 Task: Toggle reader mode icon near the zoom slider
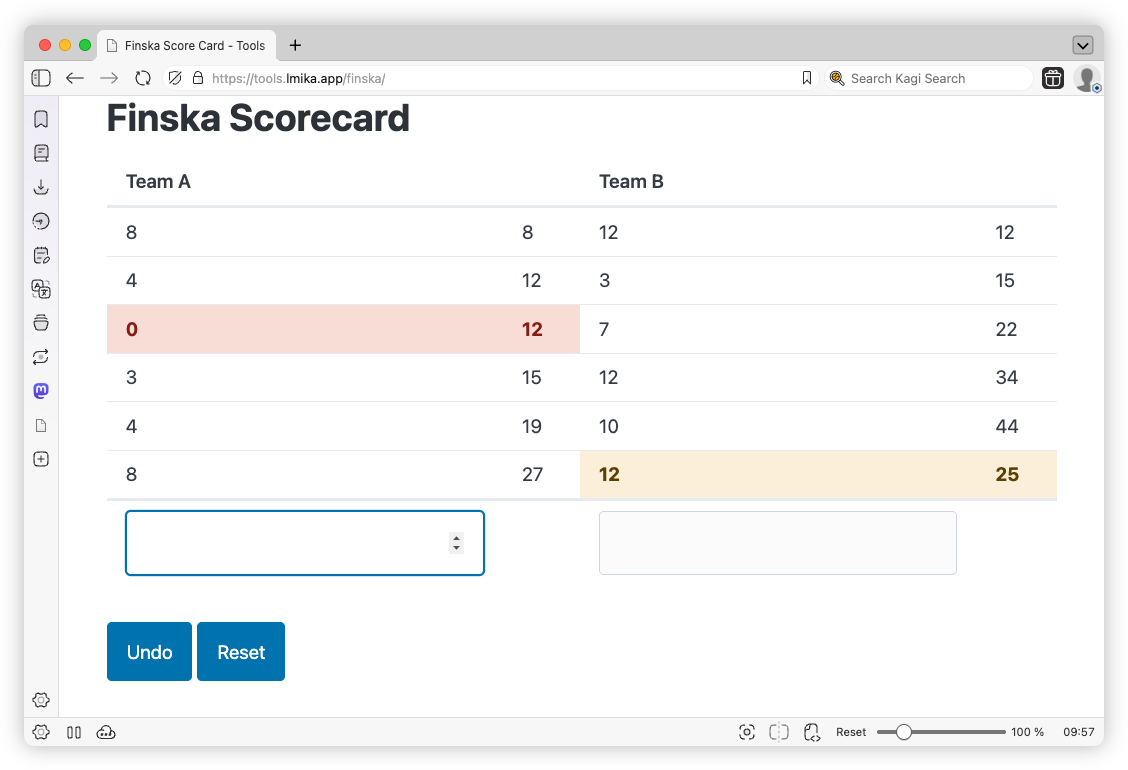click(779, 732)
